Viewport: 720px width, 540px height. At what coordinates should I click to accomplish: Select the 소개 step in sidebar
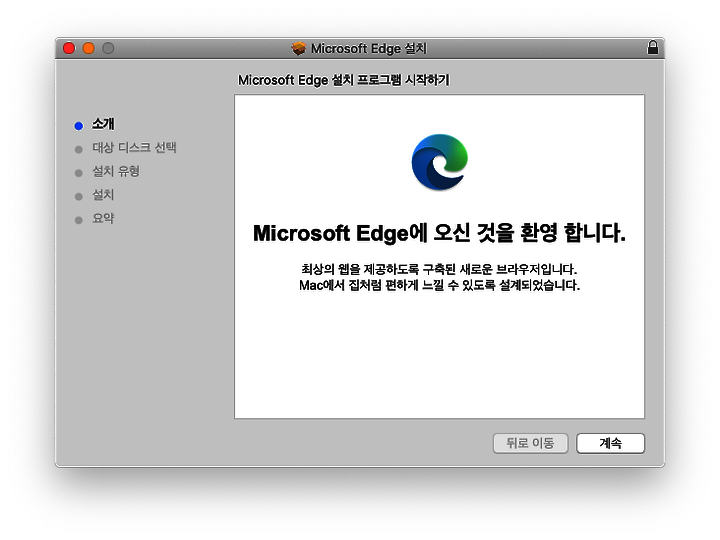(103, 124)
